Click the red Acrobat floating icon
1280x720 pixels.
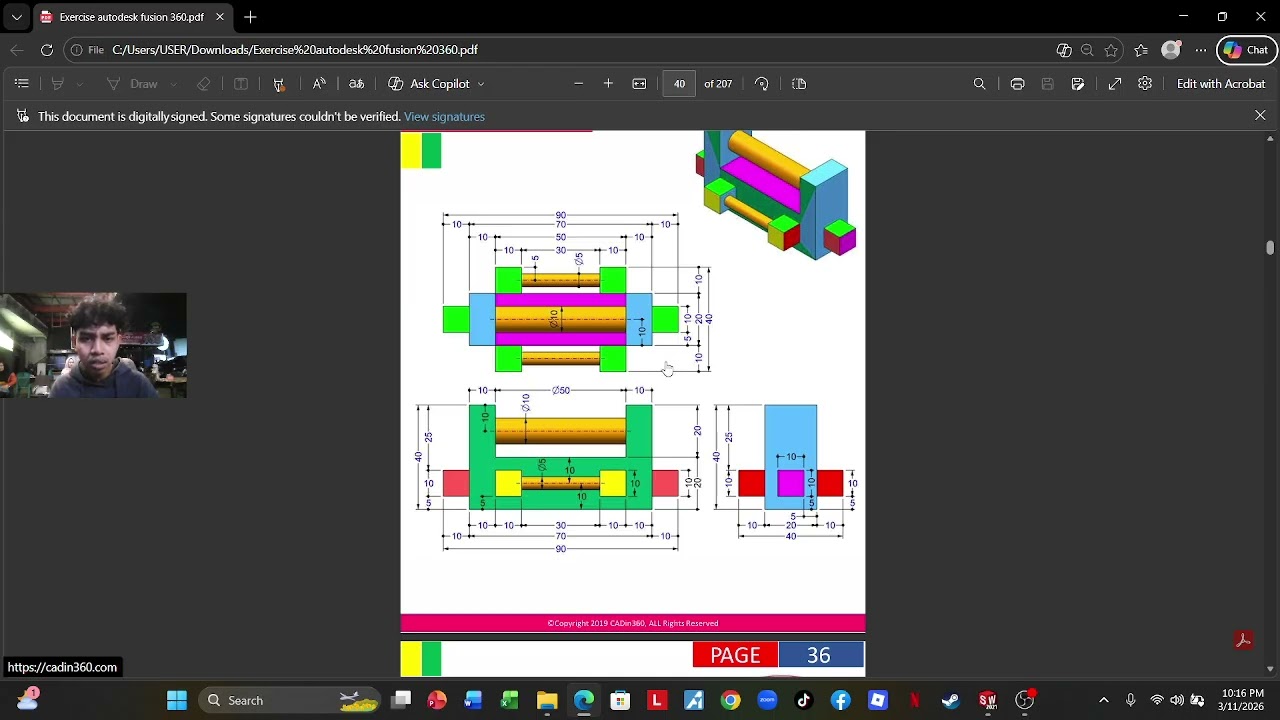(1244, 641)
